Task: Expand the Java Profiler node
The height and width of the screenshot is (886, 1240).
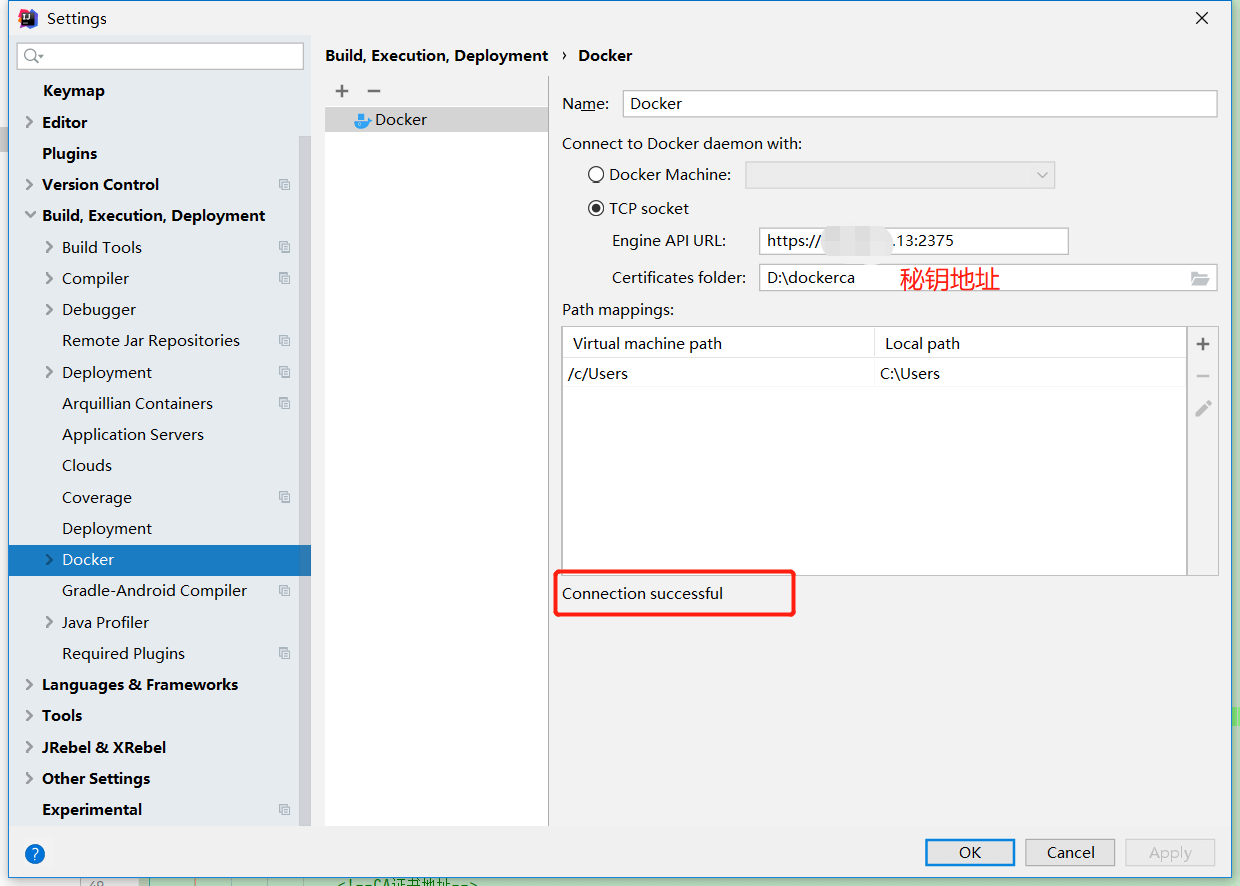Action: [x=49, y=622]
